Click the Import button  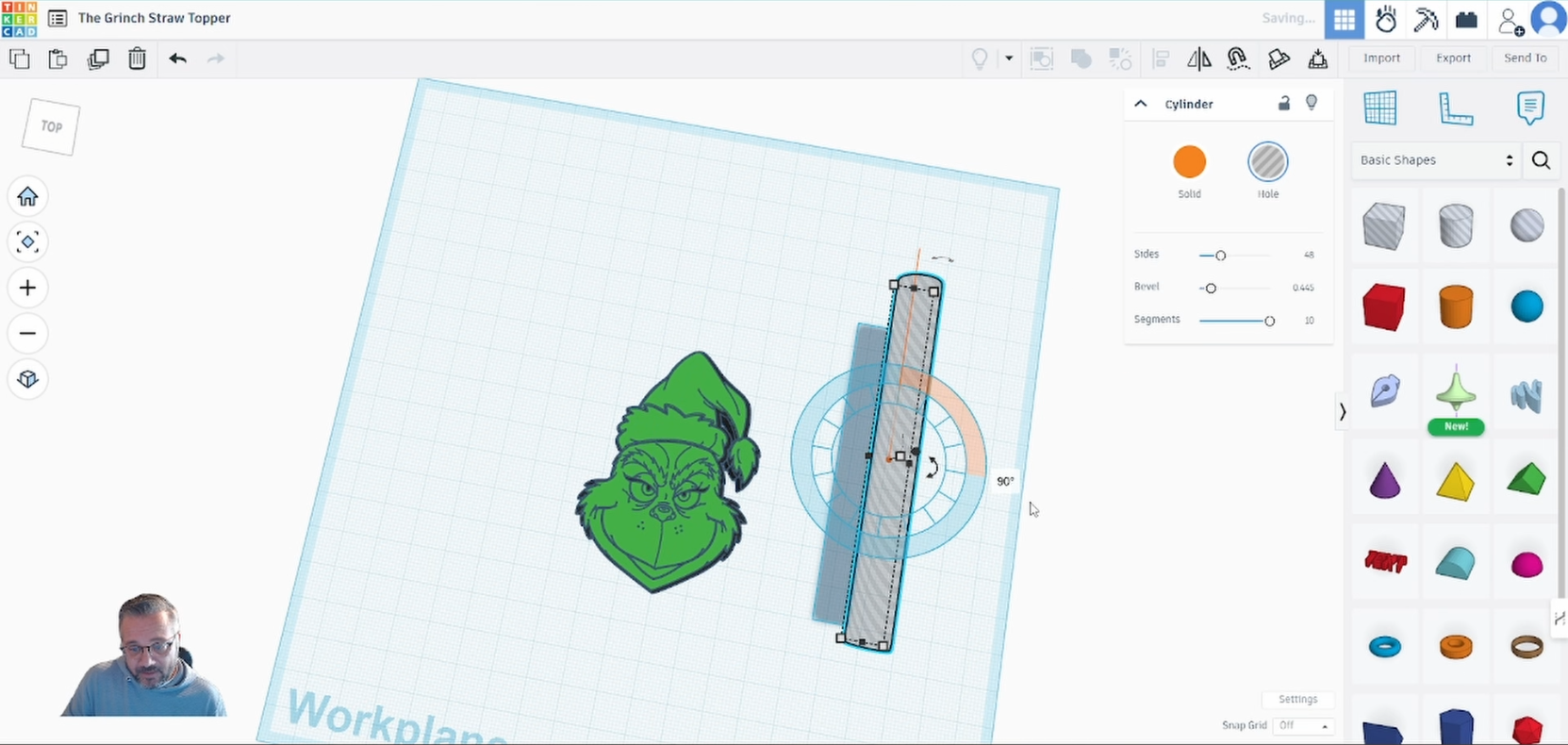tap(1381, 58)
